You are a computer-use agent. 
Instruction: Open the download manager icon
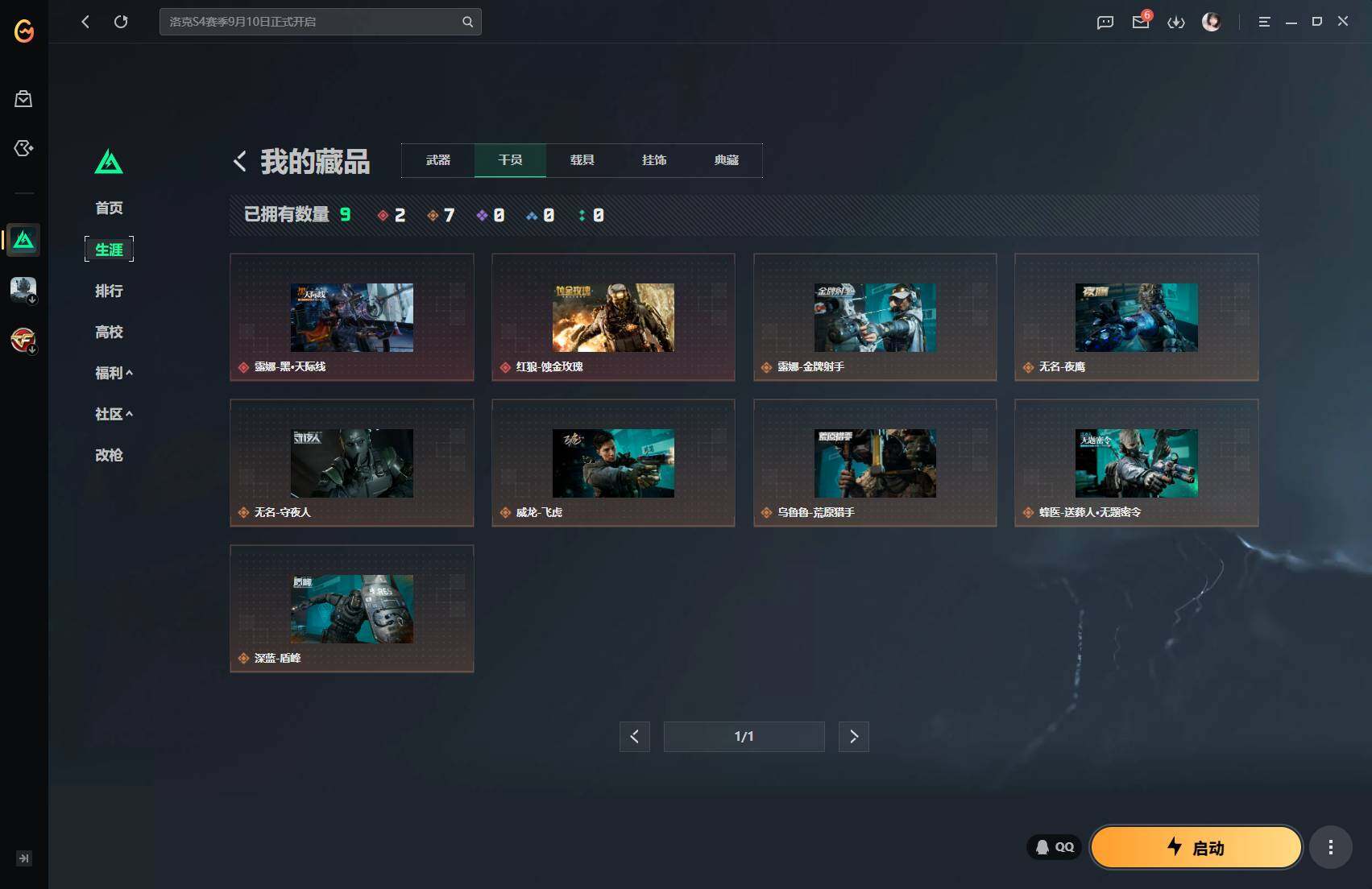tap(1176, 22)
